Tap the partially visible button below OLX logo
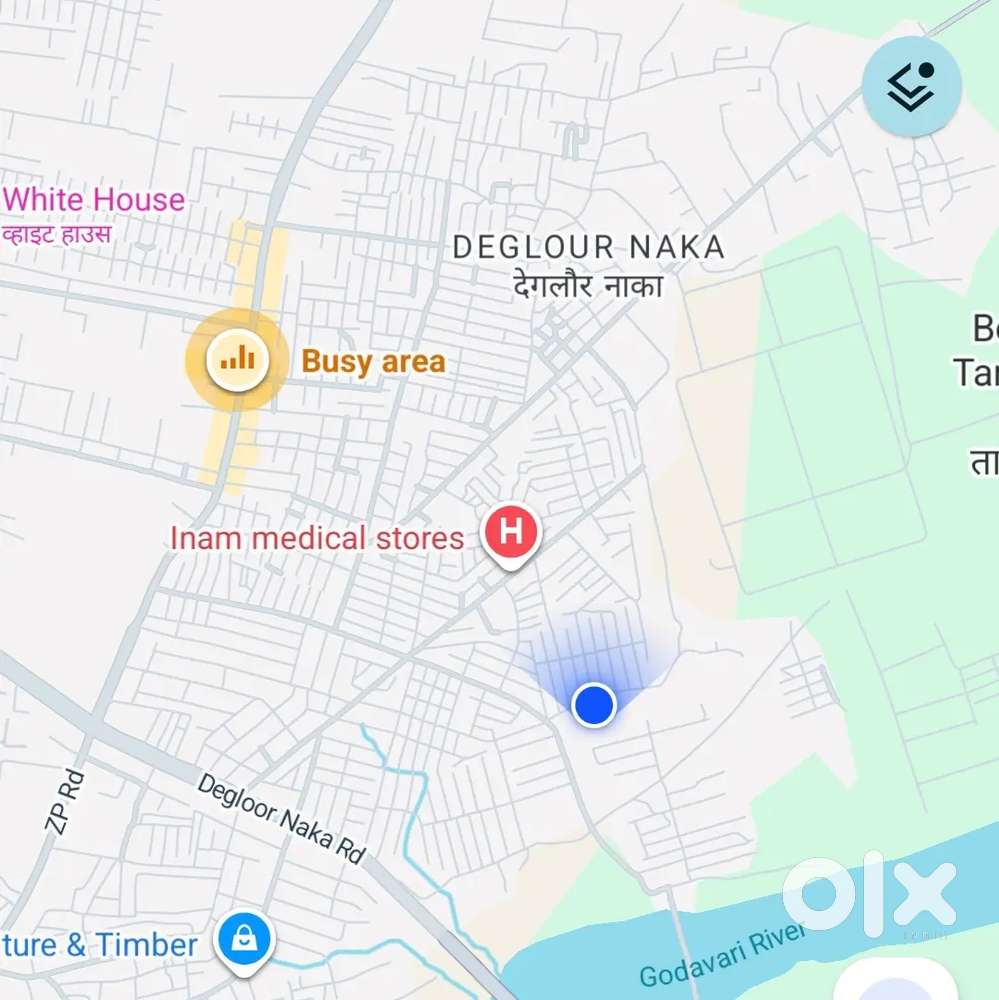The image size is (999, 1000). pos(896,980)
